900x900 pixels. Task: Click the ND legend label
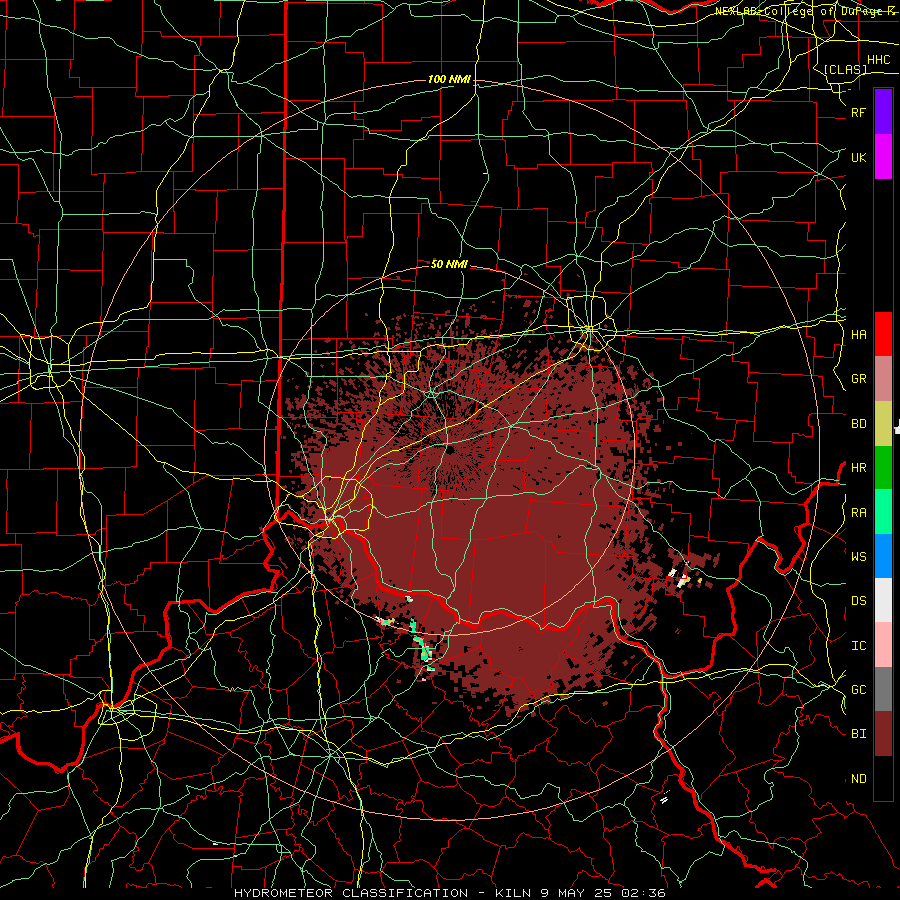[859, 779]
